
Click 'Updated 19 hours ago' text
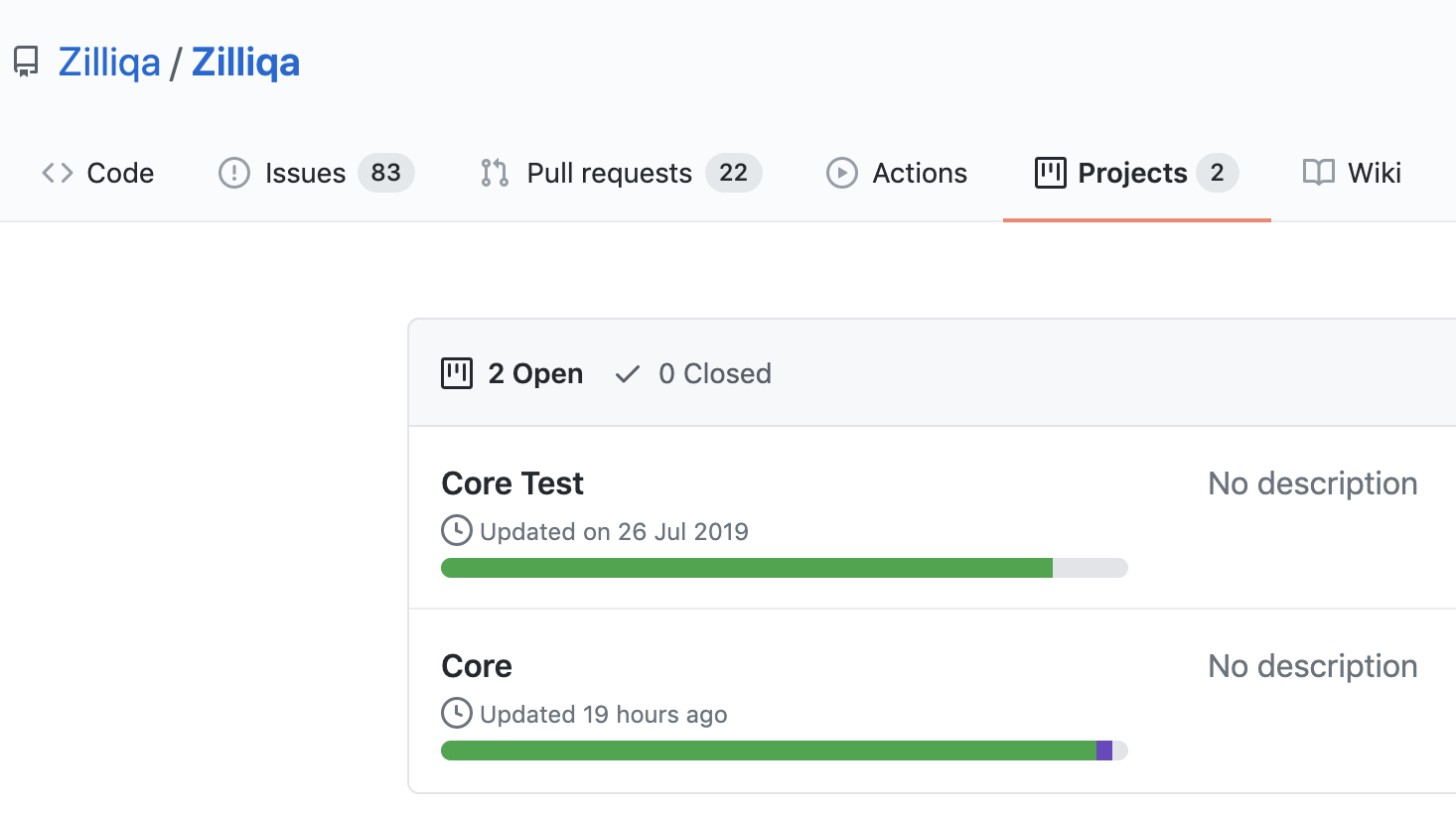click(x=604, y=715)
